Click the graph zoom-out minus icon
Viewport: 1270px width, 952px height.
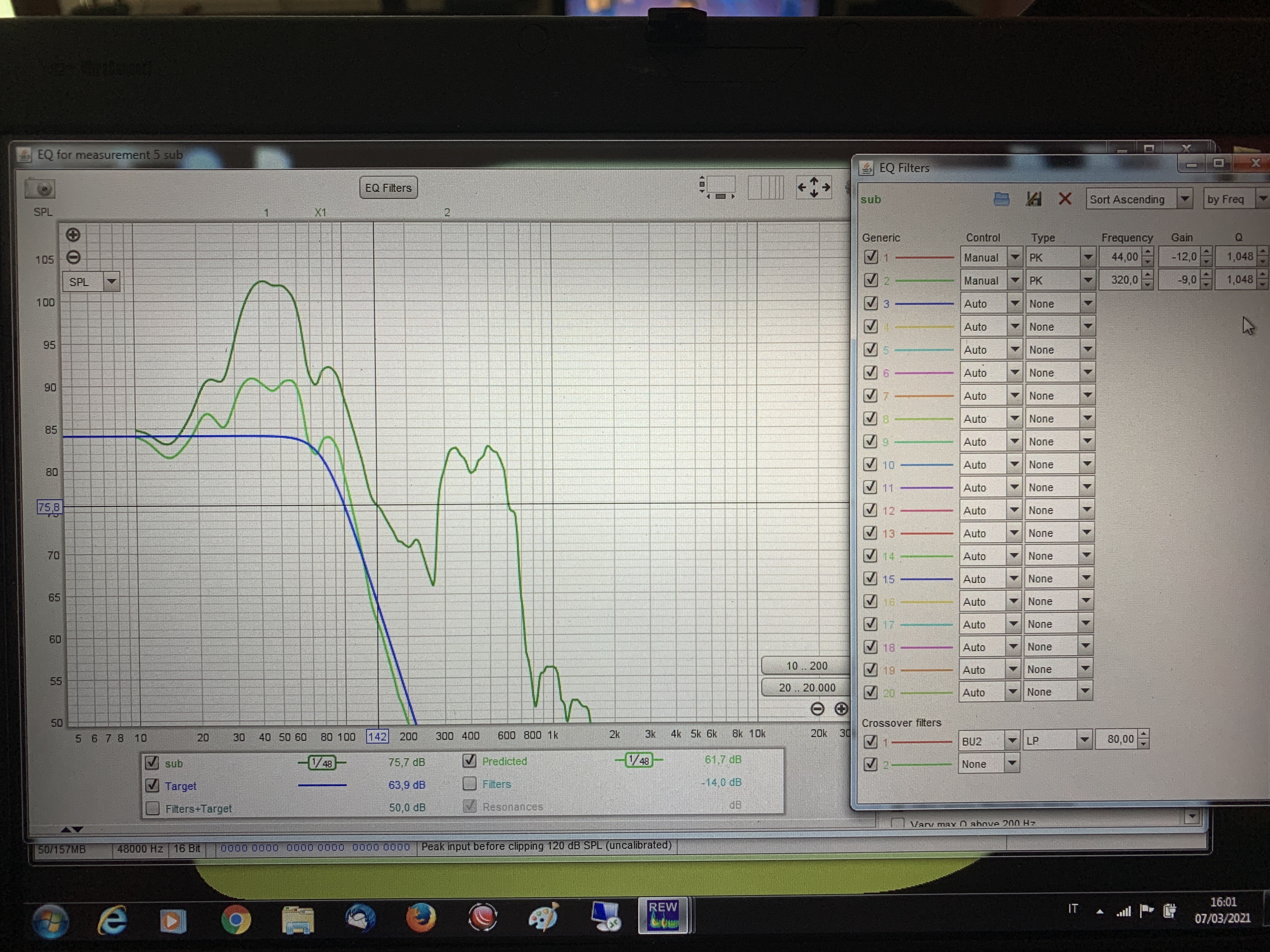pyautogui.click(x=73, y=257)
